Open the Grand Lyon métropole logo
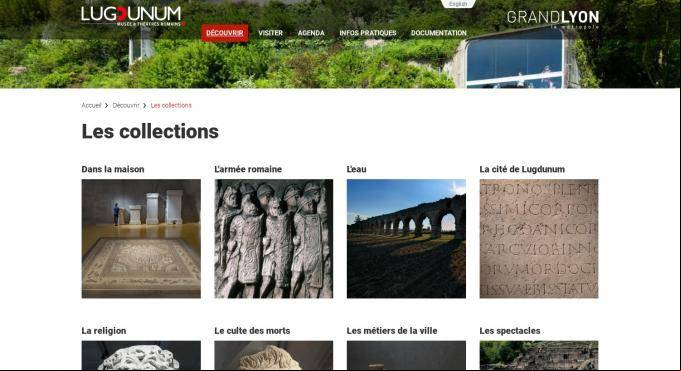 click(553, 19)
